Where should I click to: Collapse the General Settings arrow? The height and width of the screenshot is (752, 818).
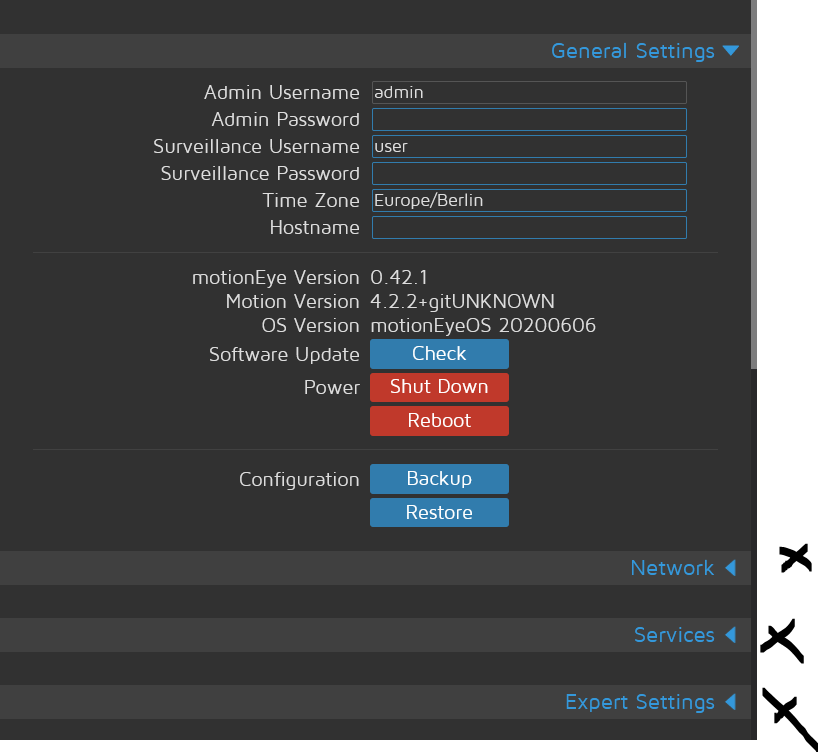pyautogui.click(x=730, y=51)
